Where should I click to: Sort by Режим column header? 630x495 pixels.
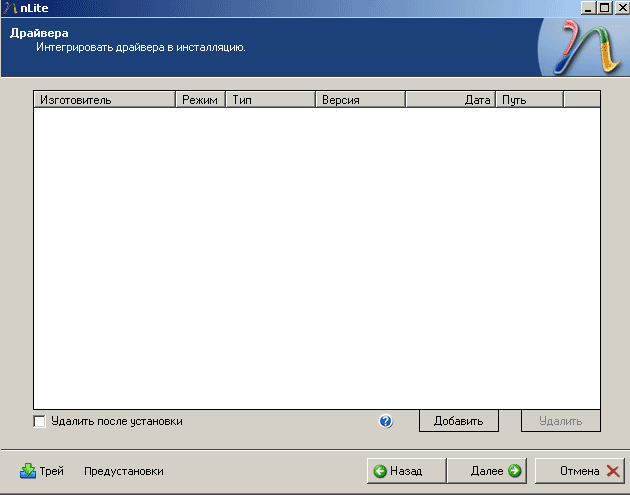[x=200, y=100]
